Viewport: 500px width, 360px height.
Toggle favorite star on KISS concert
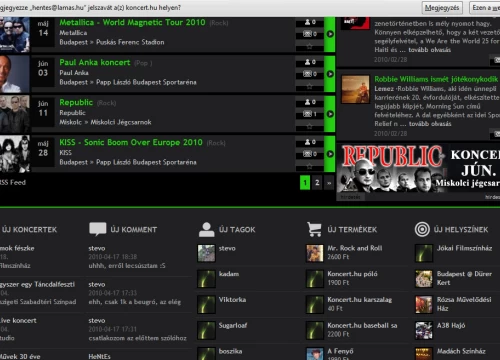(310, 166)
